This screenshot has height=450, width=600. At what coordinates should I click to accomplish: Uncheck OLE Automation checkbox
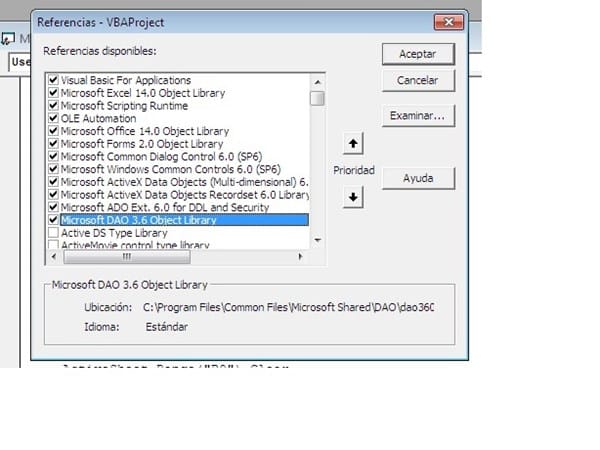point(53,118)
